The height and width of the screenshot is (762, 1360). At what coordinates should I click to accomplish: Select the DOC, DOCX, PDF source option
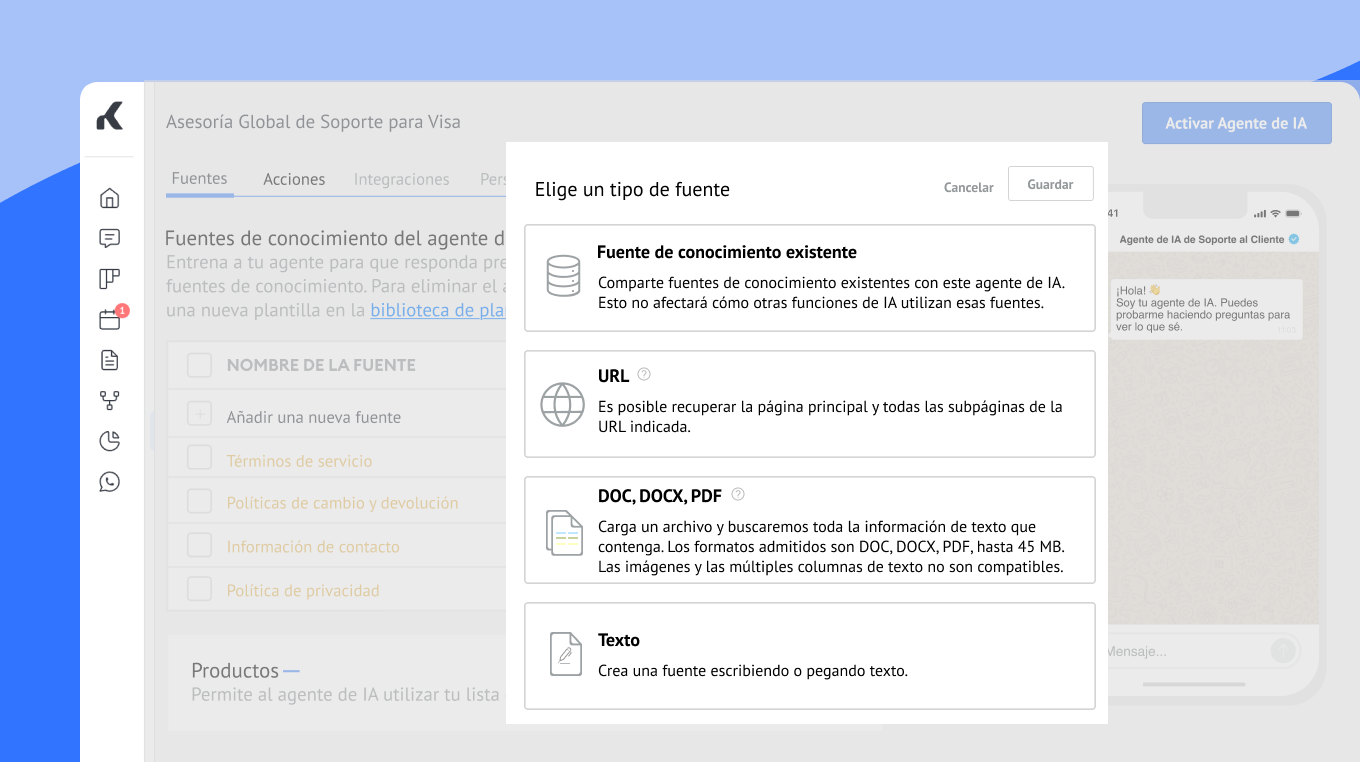(809, 530)
